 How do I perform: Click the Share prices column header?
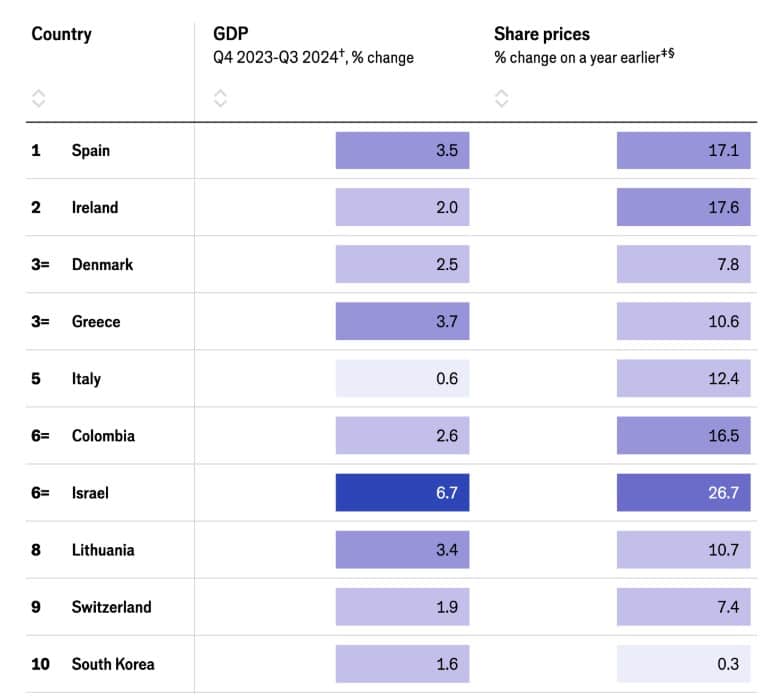point(541,34)
